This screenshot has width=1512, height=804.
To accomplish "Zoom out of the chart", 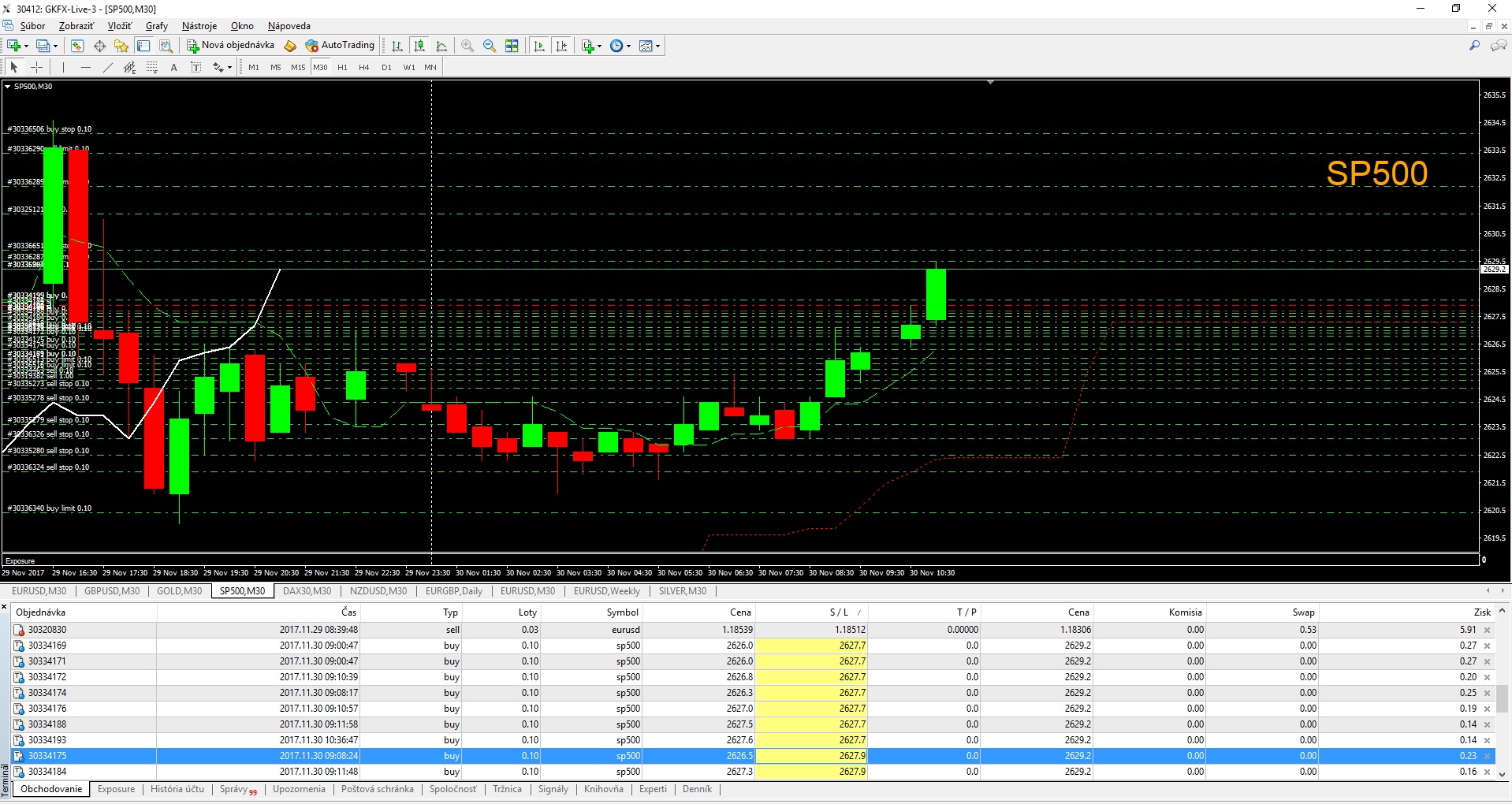I will (x=490, y=46).
